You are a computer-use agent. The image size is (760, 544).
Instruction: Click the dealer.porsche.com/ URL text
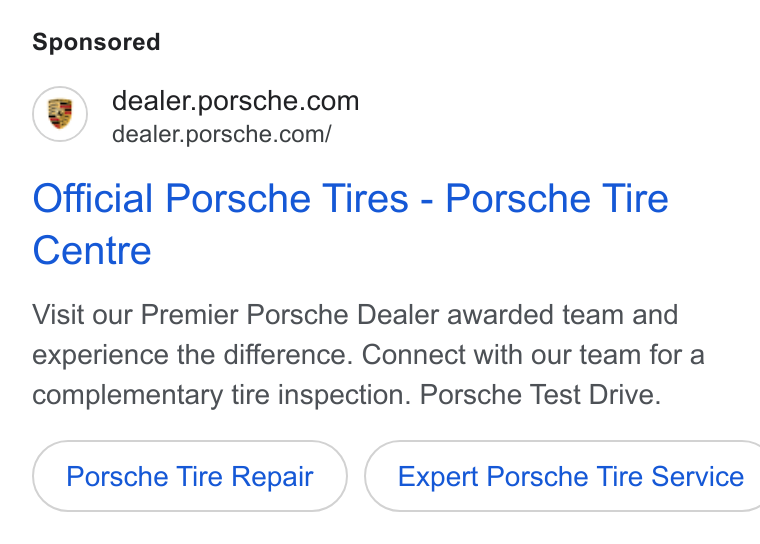222,134
